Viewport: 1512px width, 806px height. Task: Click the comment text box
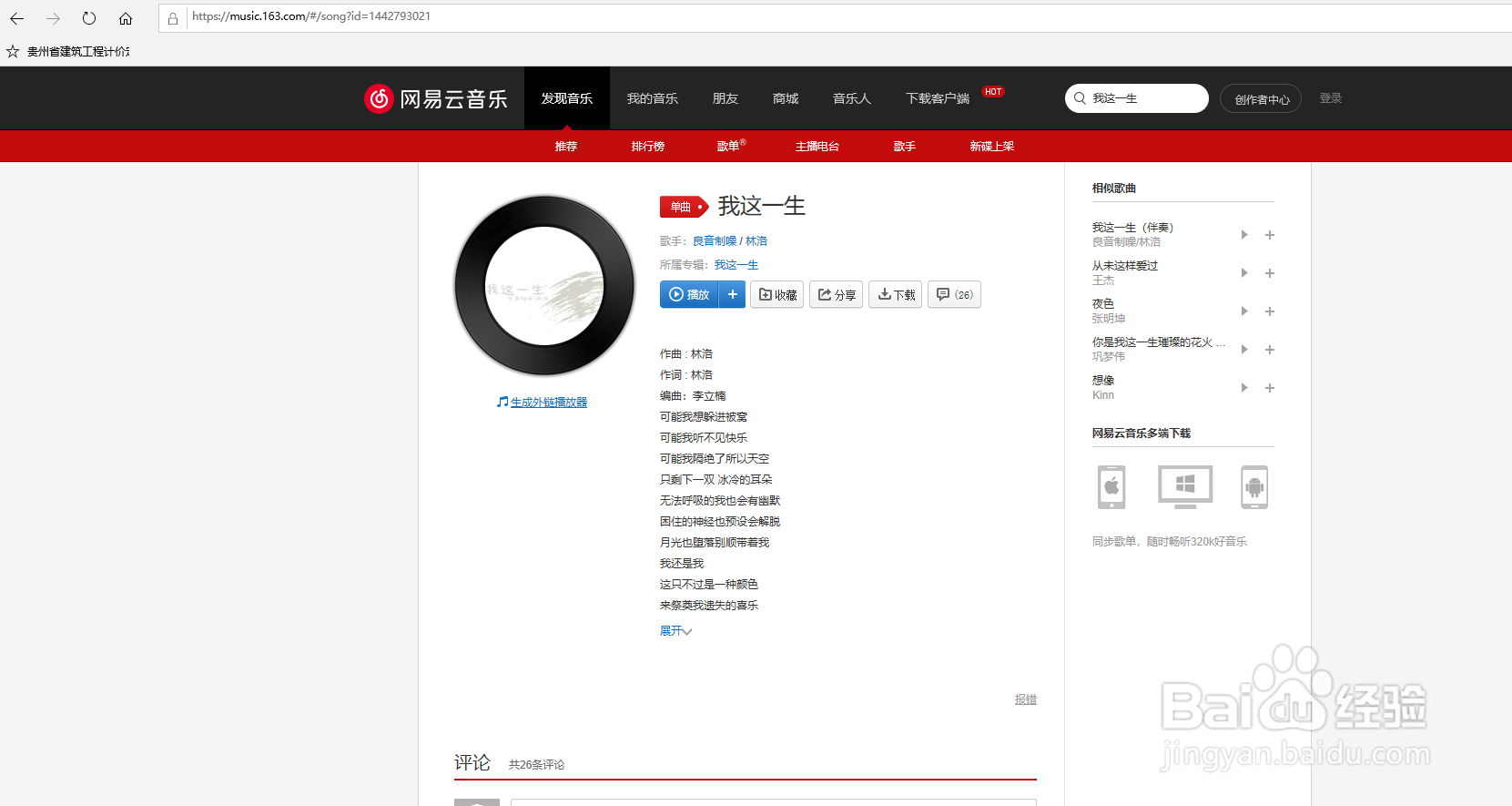[x=774, y=802]
